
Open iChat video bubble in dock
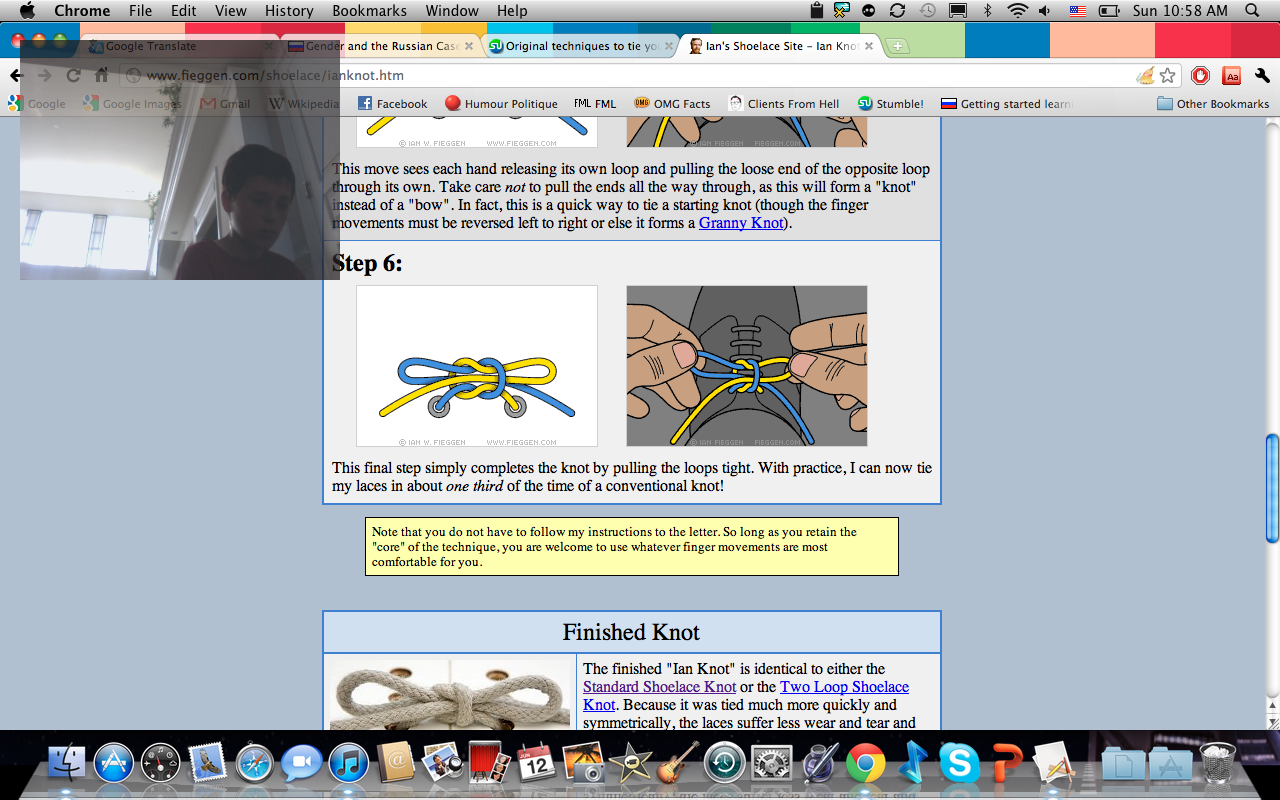tap(301, 764)
